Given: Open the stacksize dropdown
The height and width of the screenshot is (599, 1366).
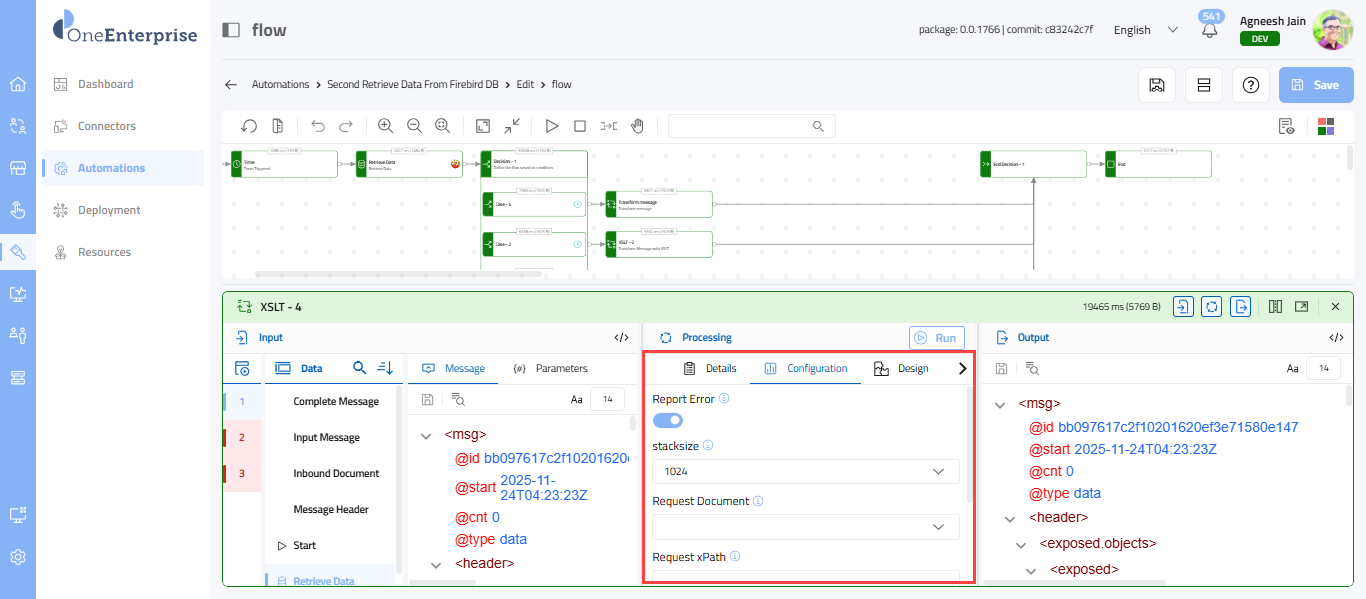Looking at the screenshot, I should [805, 471].
